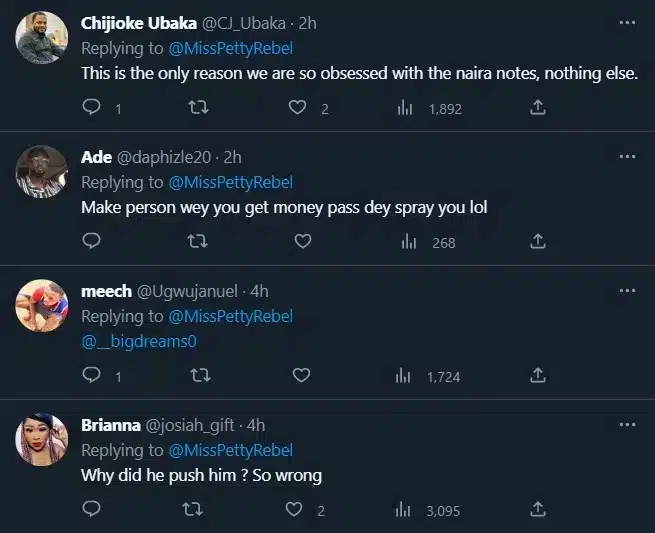Retweet meech's tweet
655x533 pixels.
pos(197,375)
